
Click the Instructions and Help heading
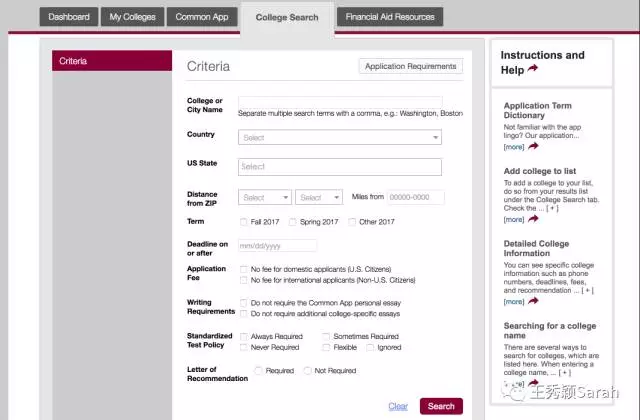click(542, 62)
